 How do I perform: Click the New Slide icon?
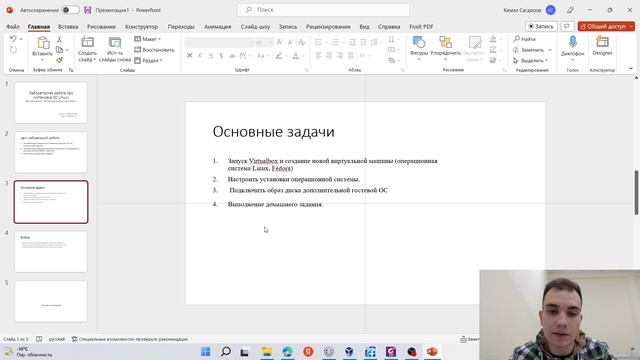point(87,42)
